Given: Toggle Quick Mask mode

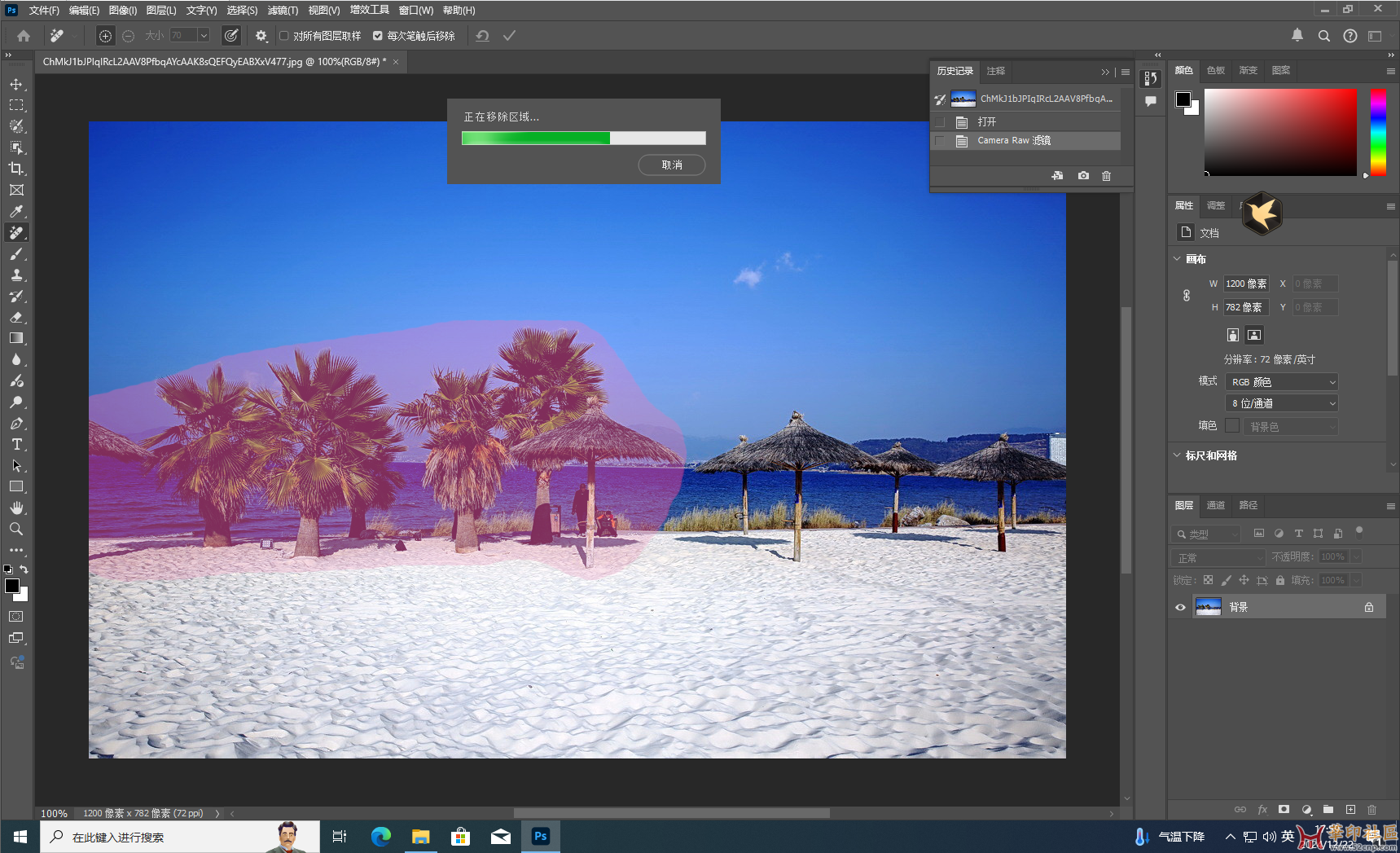Looking at the screenshot, I should coord(16,617).
